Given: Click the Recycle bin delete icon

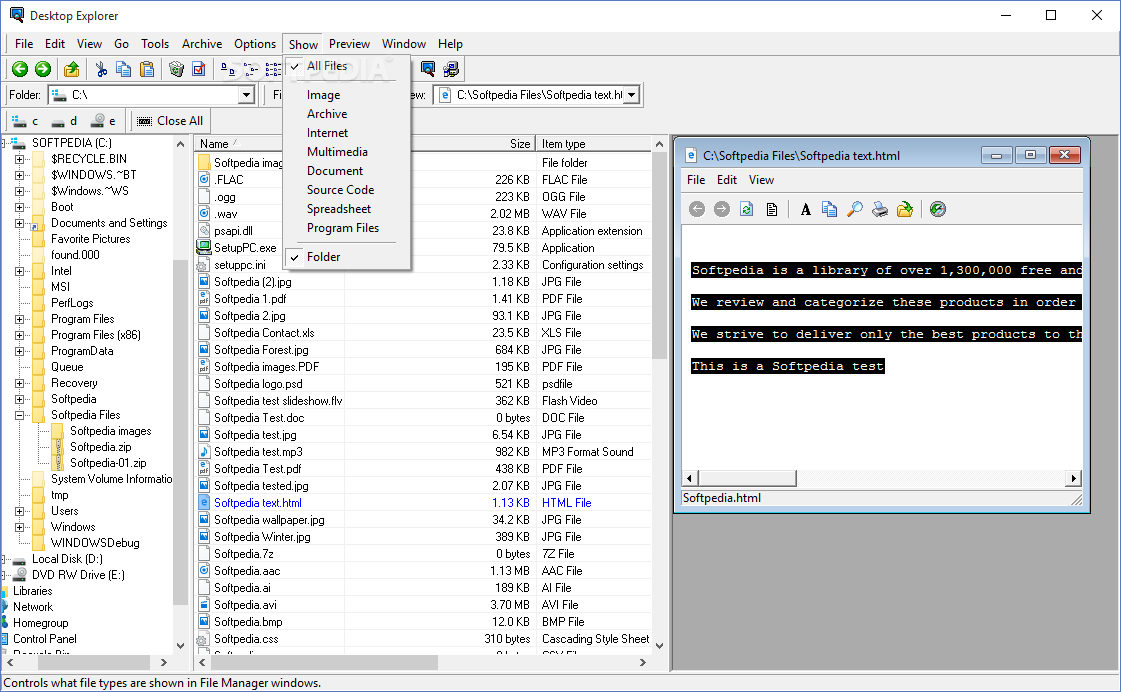Looking at the screenshot, I should tap(176, 69).
